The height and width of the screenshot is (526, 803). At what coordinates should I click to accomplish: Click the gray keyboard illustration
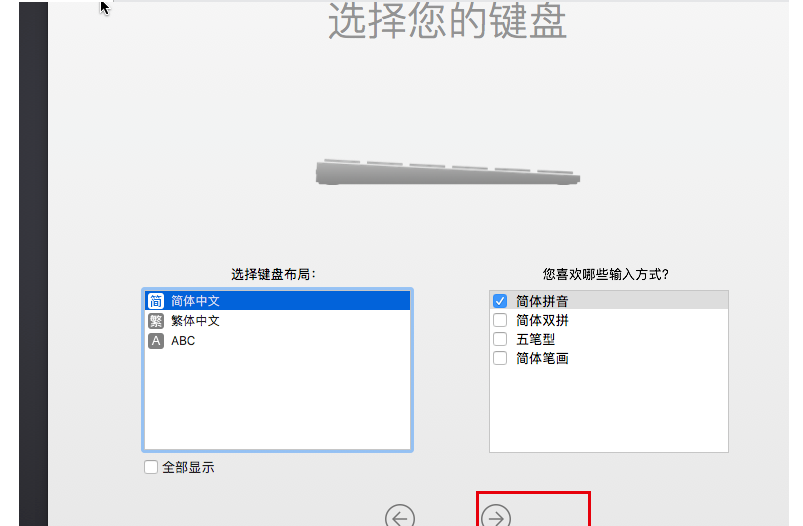(448, 172)
